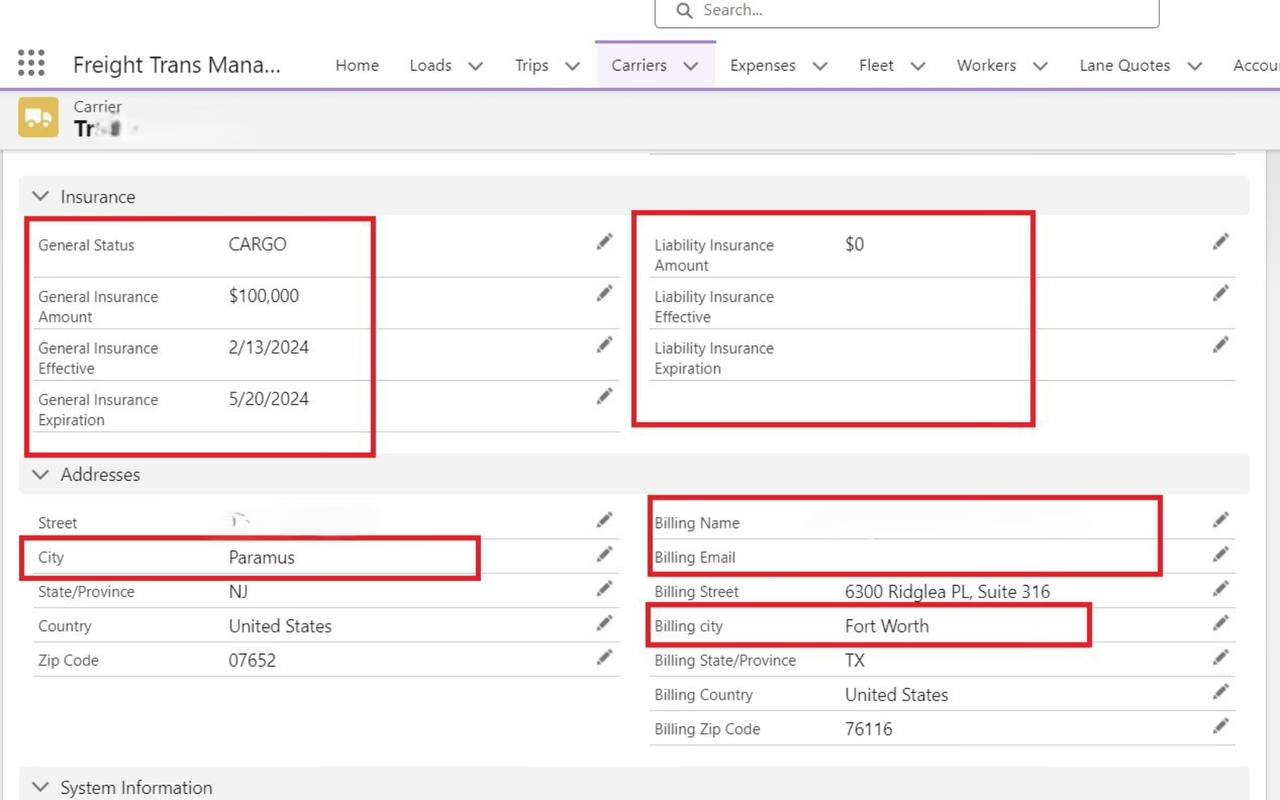
Task: Open the Loads tab dropdown arrow
Action: 476,66
